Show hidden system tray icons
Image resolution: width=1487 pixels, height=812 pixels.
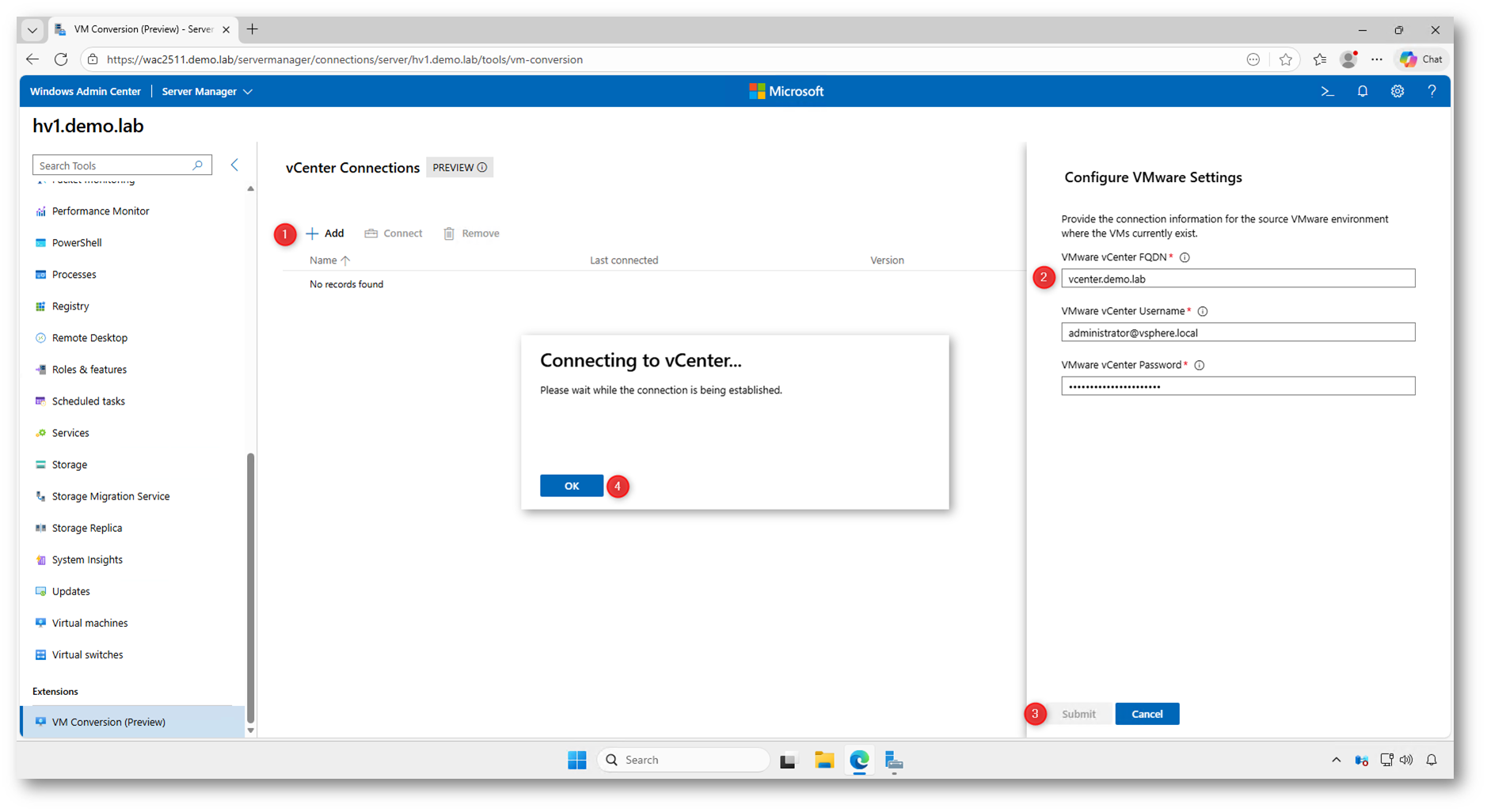[1336, 761]
